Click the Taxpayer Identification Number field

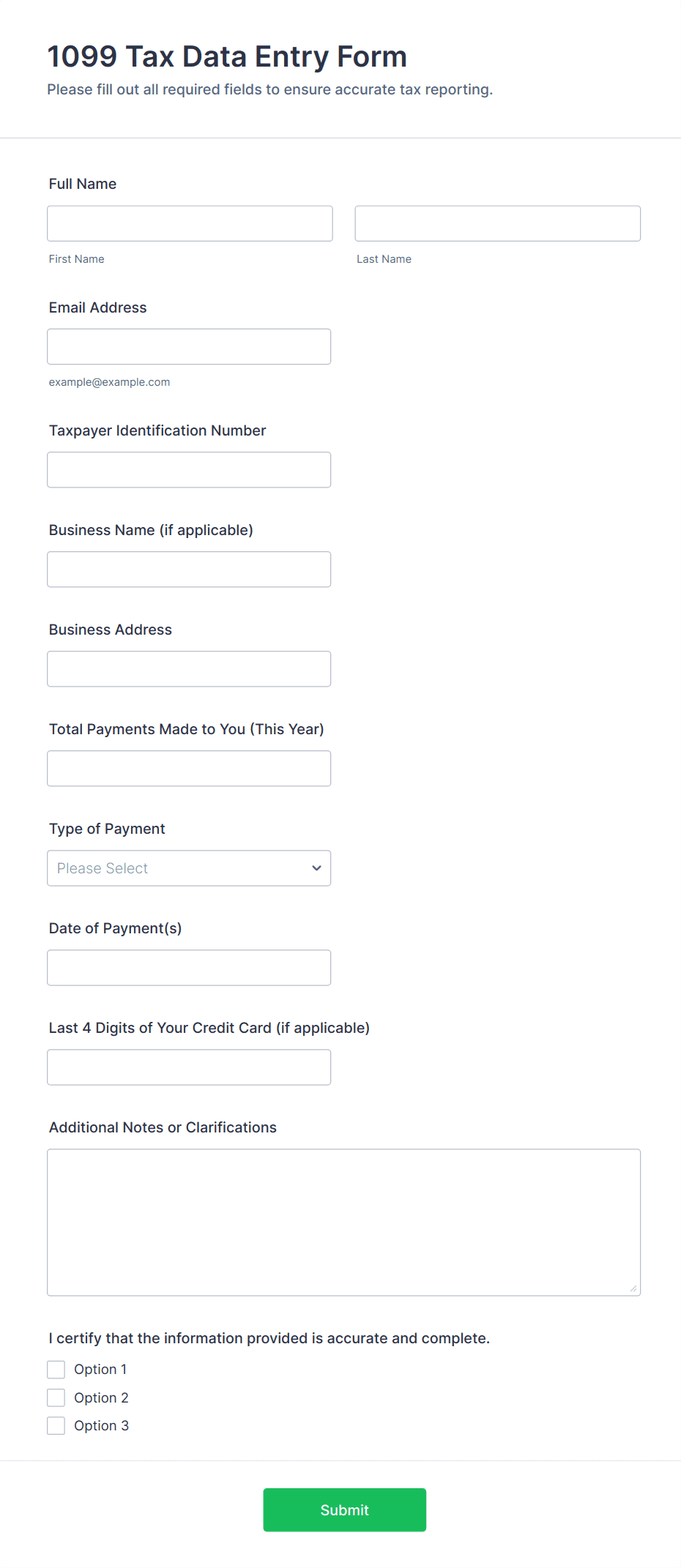coord(189,469)
